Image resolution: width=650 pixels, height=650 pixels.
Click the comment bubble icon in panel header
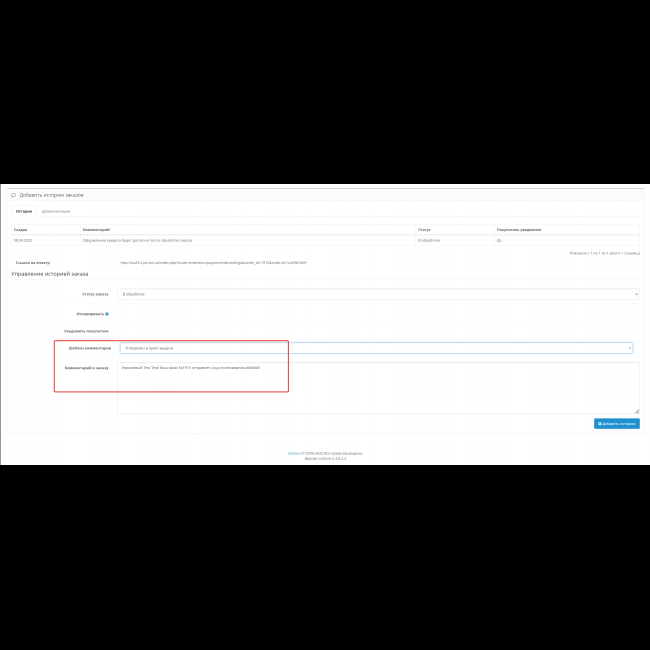(13, 195)
